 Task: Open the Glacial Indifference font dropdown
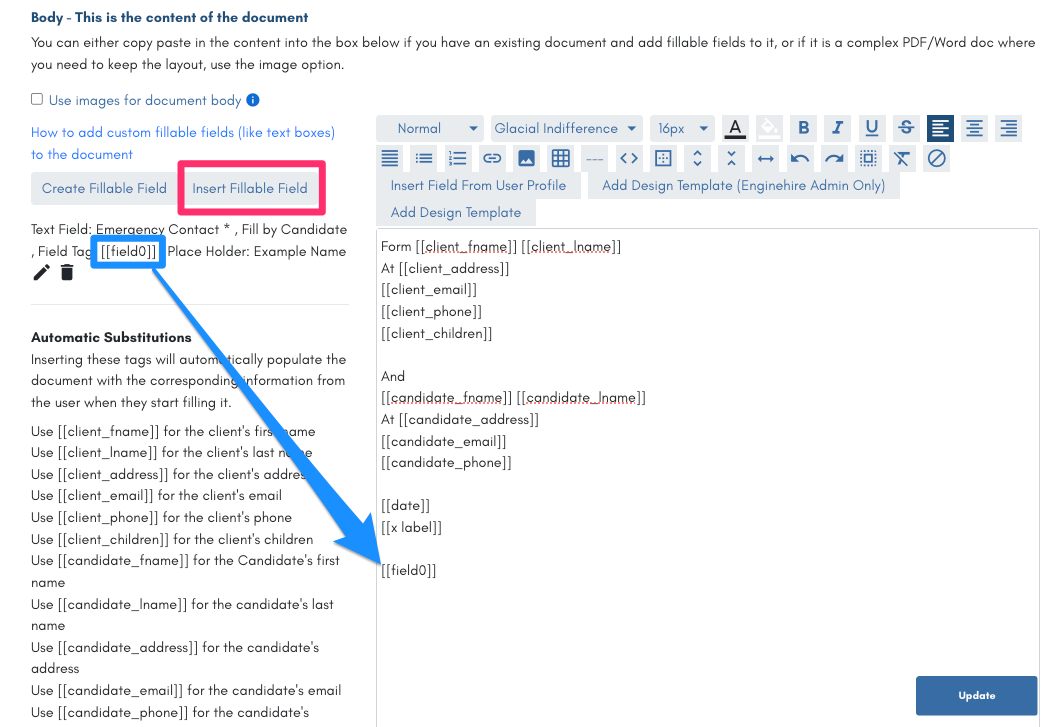point(566,128)
